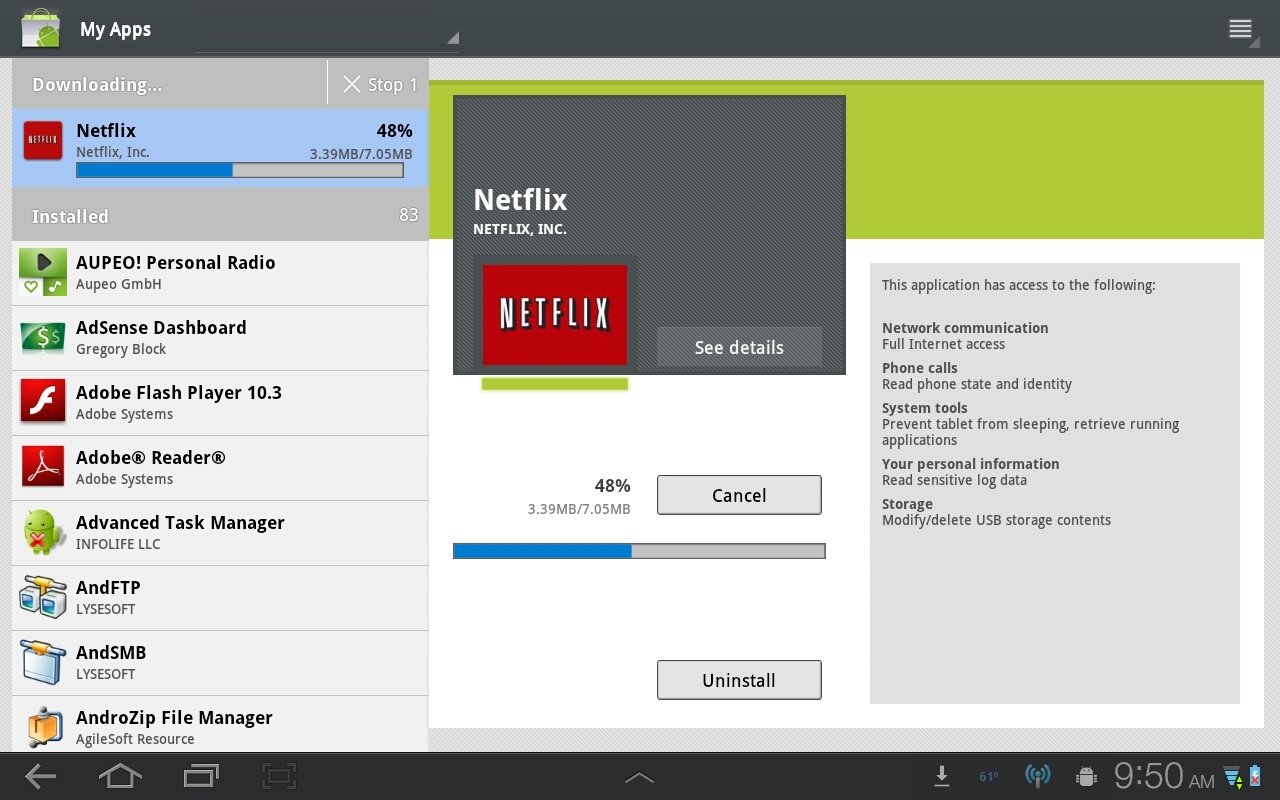The height and width of the screenshot is (800, 1280).
Task: Select the AUPEO! Personal Radio row title
Action: pos(176,262)
